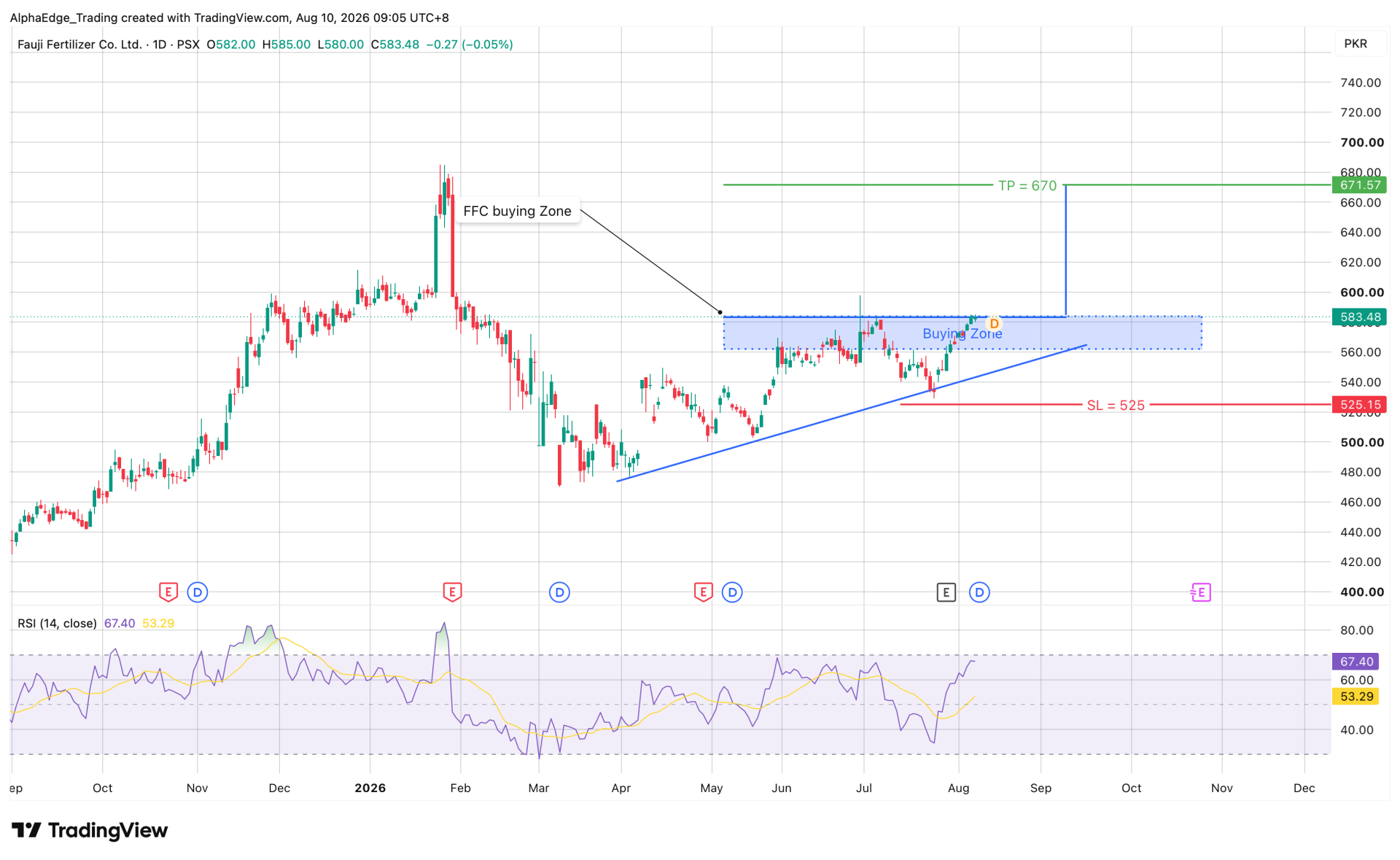Select the 'SL = 525' line label
This screenshot has width=1400, height=860.
click(1116, 405)
